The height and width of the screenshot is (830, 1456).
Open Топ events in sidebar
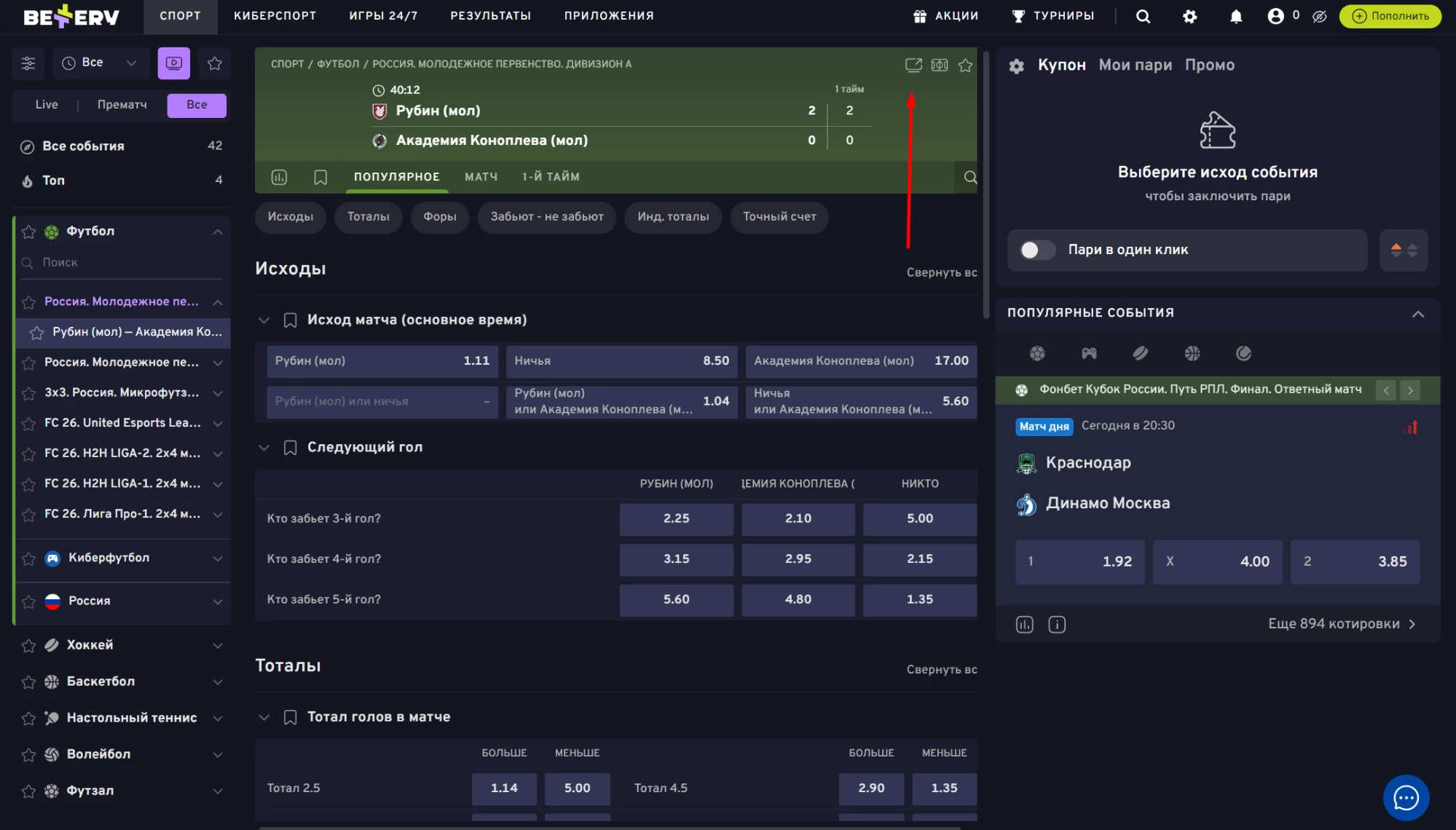[x=122, y=181]
